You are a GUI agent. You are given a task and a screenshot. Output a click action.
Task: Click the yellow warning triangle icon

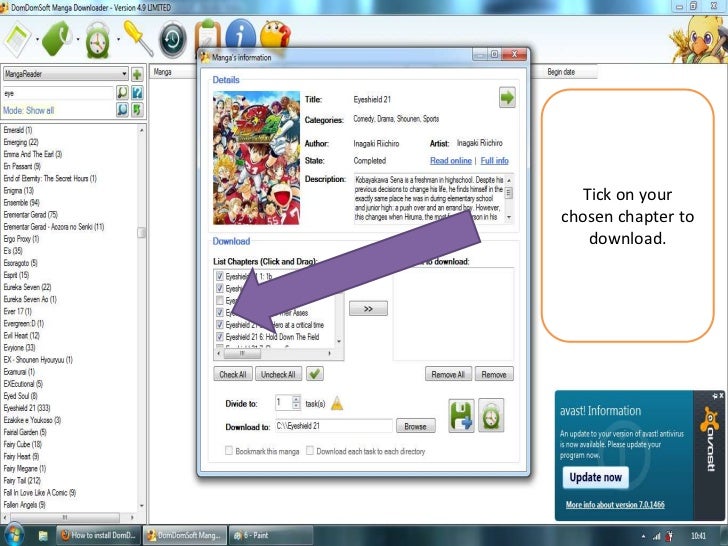(337, 403)
